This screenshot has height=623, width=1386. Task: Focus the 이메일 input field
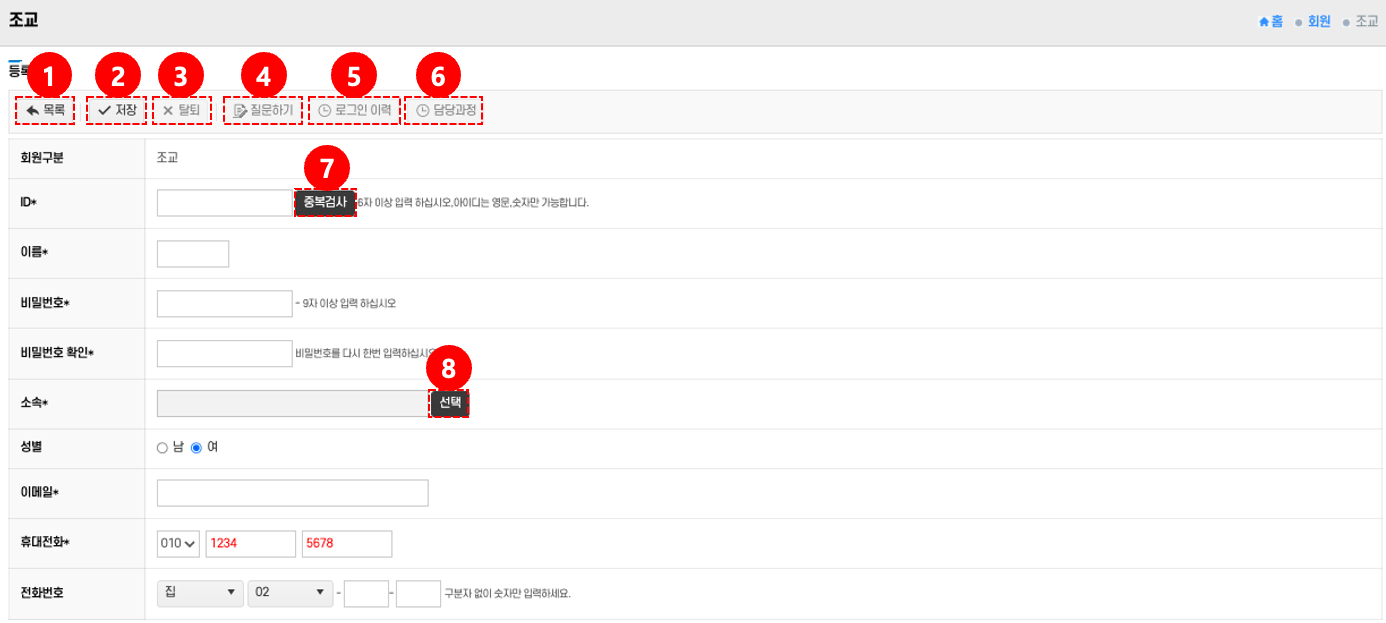(292, 493)
